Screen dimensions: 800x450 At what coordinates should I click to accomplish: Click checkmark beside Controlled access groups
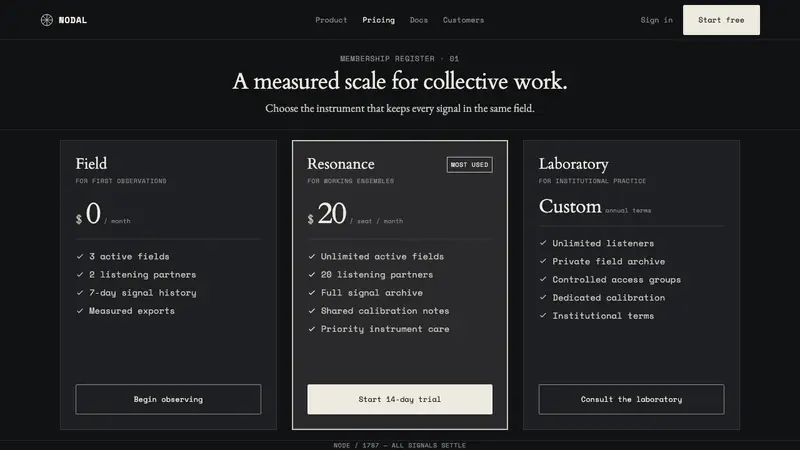click(x=543, y=279)
